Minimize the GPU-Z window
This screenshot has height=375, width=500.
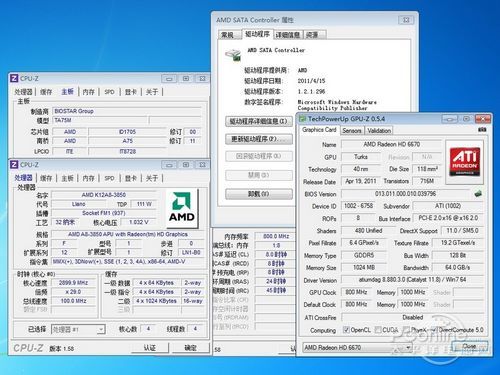[x=450, y=119]
